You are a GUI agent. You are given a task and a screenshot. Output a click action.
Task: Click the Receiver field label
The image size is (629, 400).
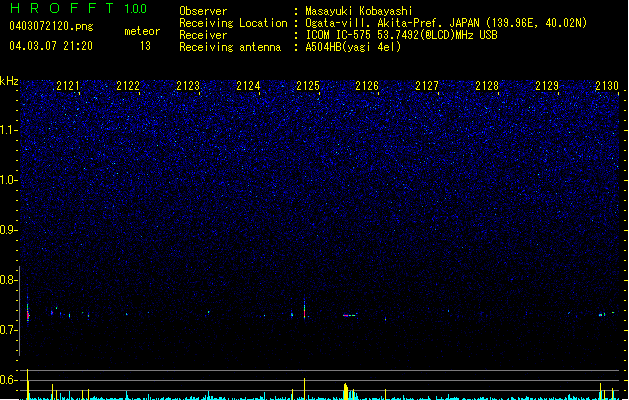(203, 35)
